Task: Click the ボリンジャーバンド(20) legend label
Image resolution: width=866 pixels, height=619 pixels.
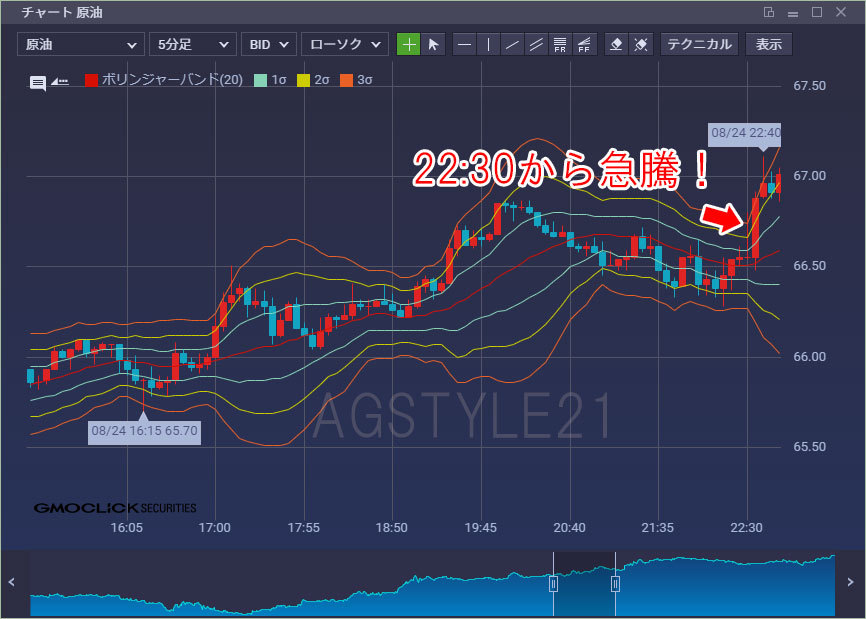Action: pyautogui.click(x=172, y=80)
